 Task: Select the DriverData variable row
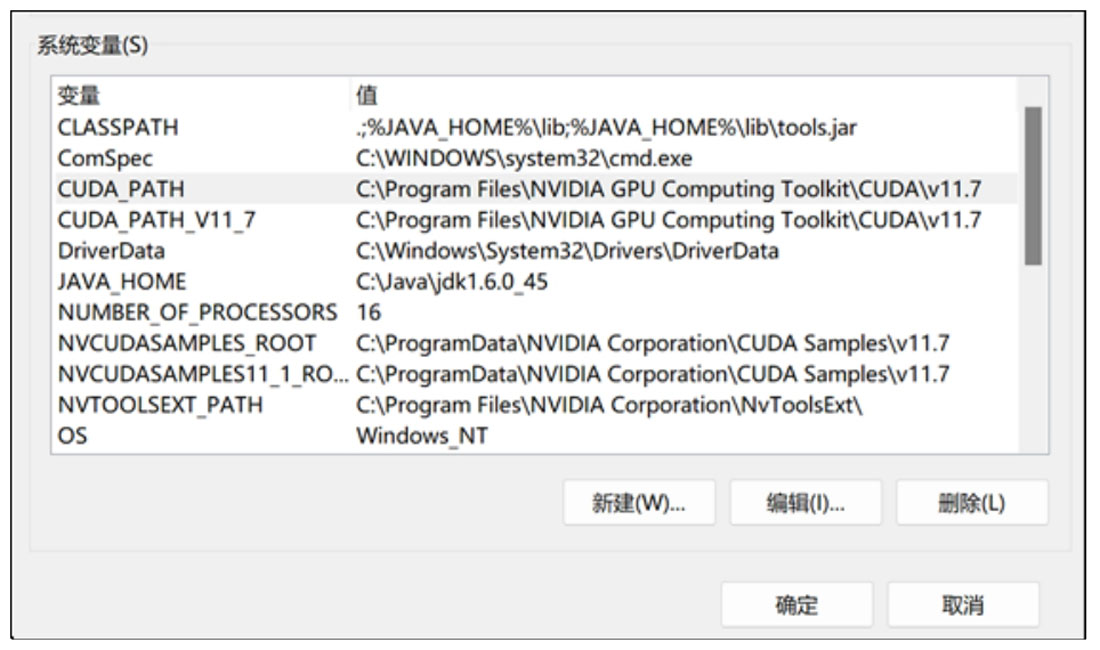click(536, 250)
